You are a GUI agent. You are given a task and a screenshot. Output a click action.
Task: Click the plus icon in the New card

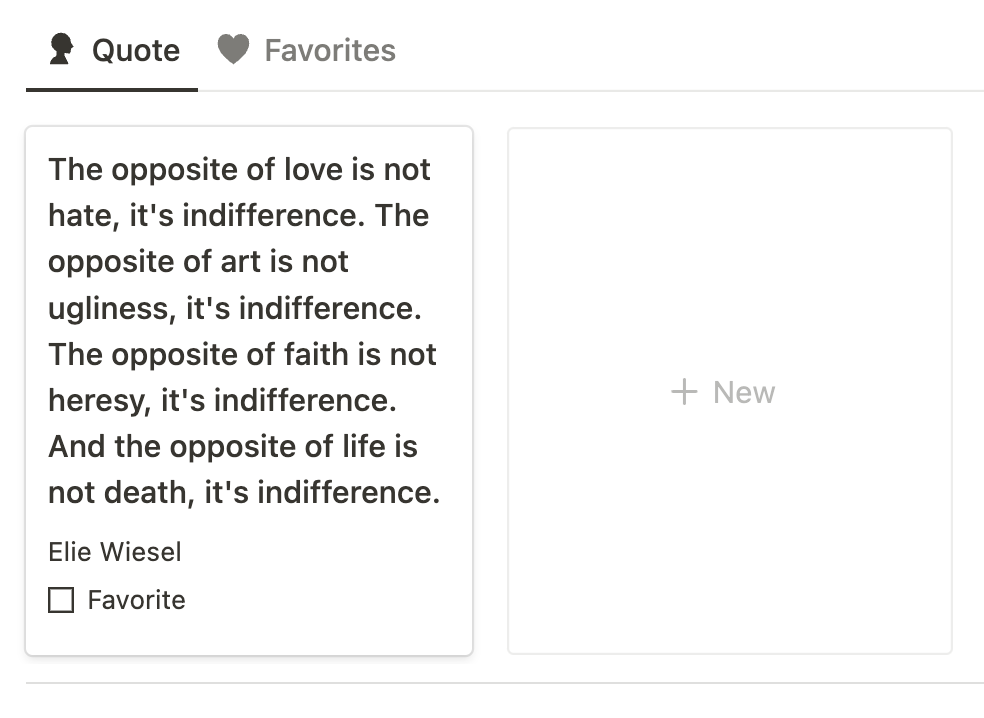tap(684, 392)
